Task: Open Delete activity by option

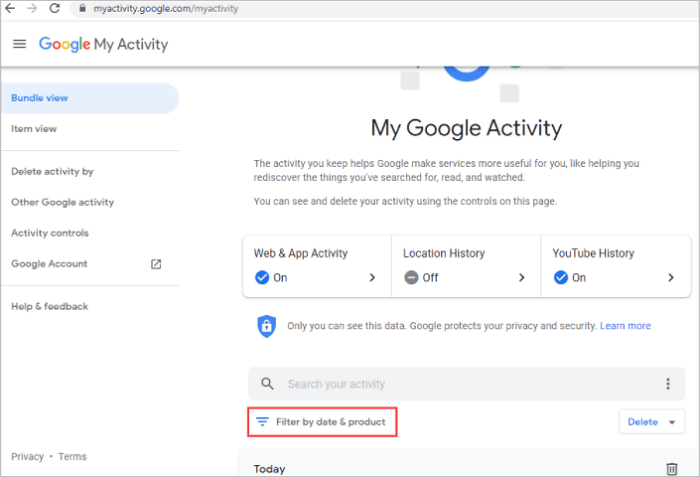Action: pyautogui.click(x=52, y=171)
